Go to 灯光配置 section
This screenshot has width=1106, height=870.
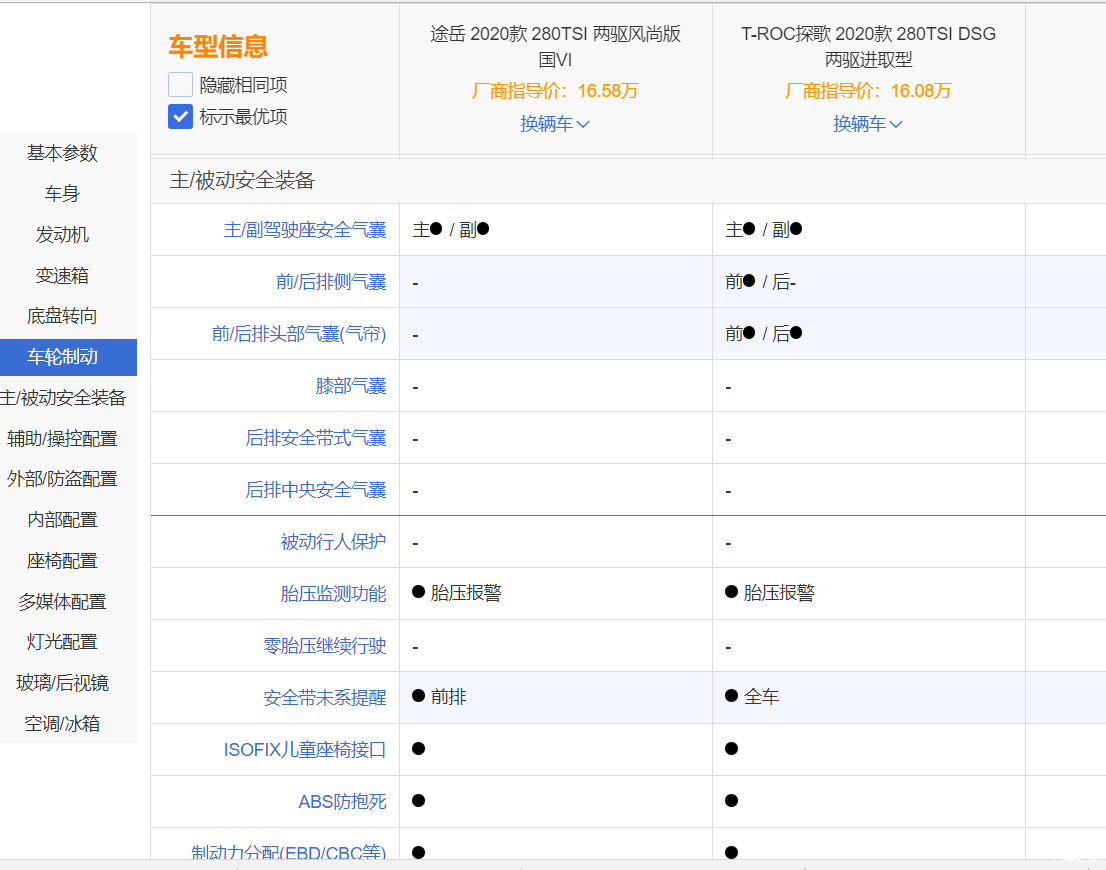62,642
